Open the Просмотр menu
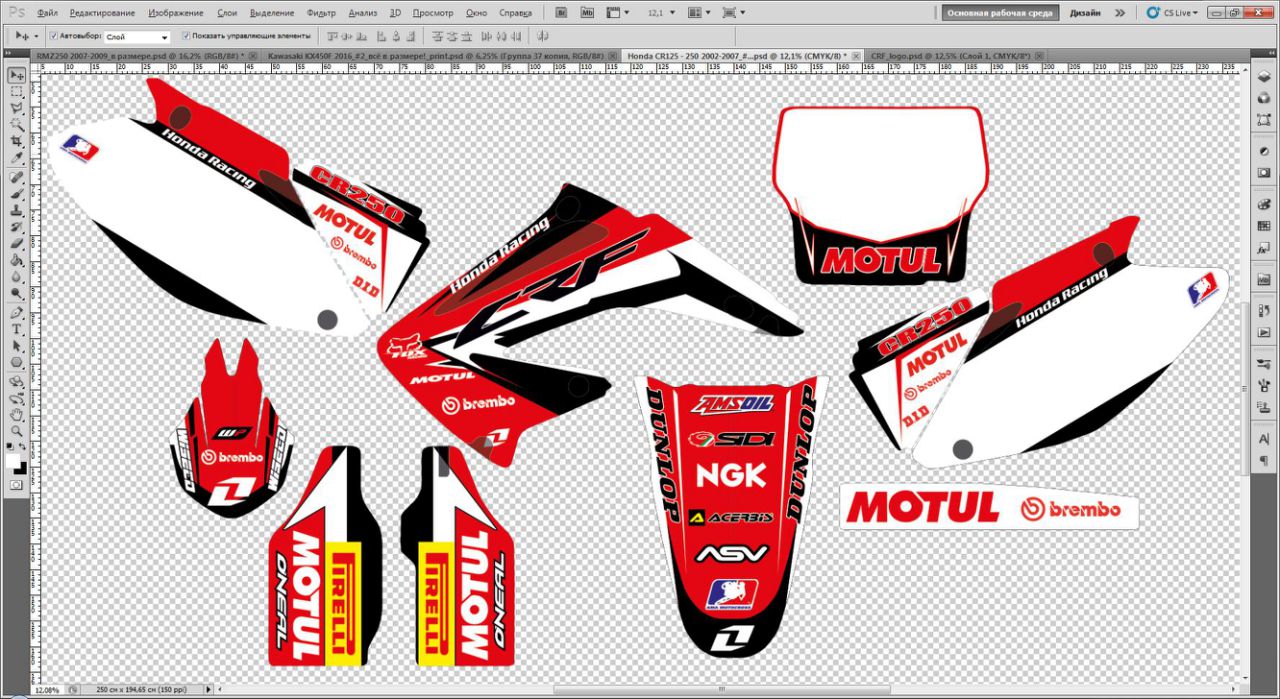 point(433,13)
